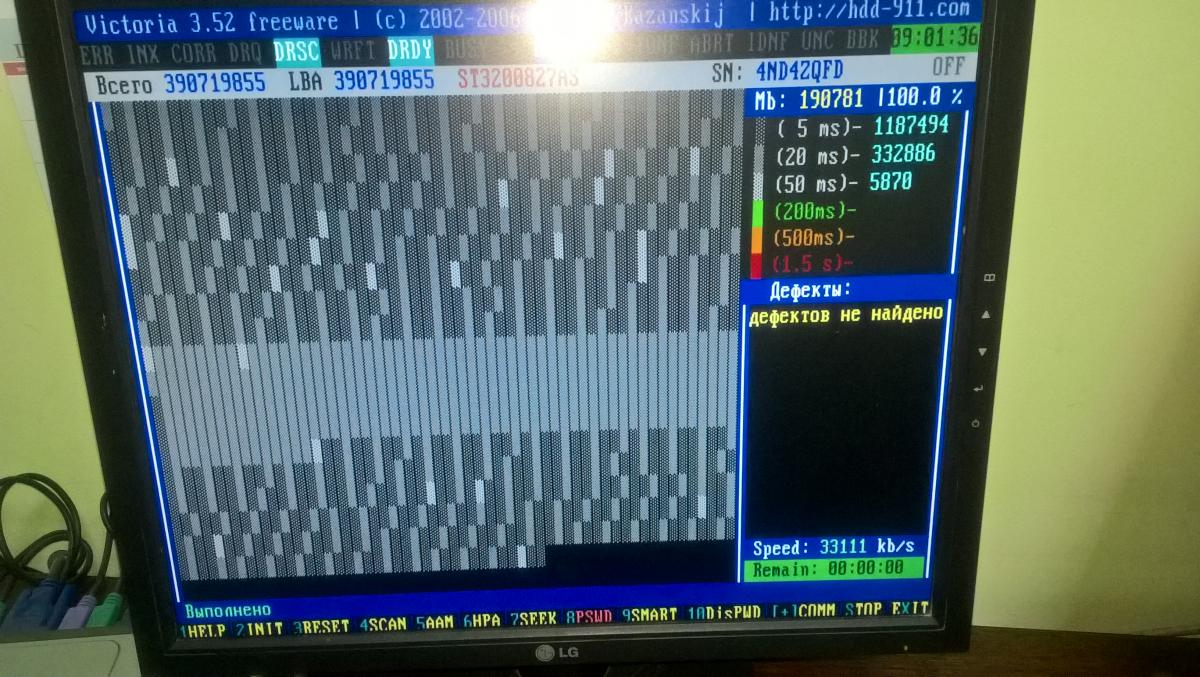Select 6HPA in the function bar
Viewport: 1200px width, 677px height.
pyautogui.click(x=482, y=622)
